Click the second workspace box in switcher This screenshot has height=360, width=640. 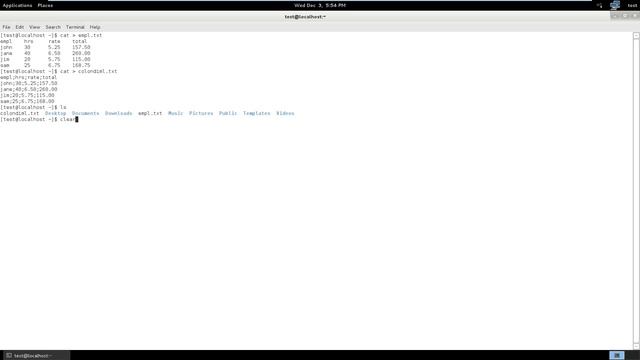632,356
